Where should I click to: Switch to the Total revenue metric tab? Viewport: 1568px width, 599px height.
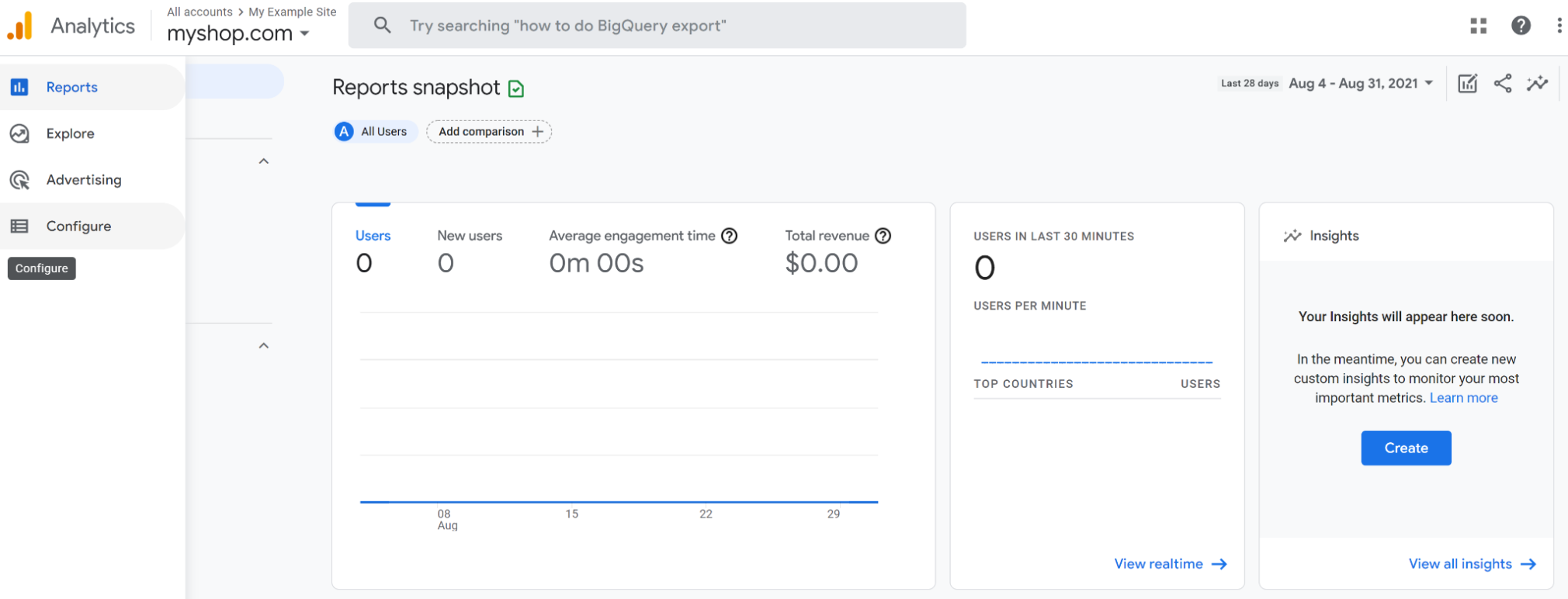[838, 251]
